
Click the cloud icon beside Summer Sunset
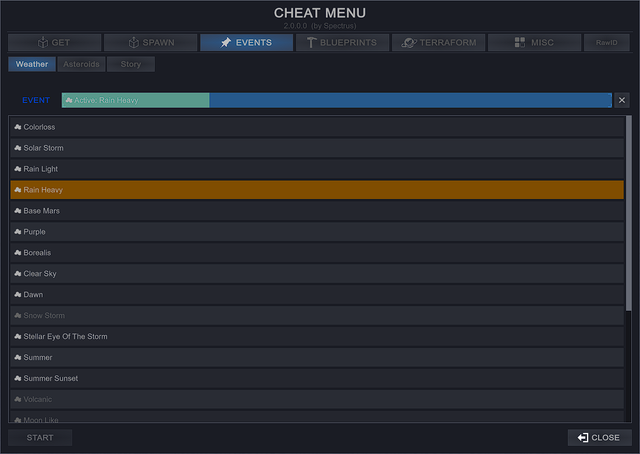(x=18, y=378)
